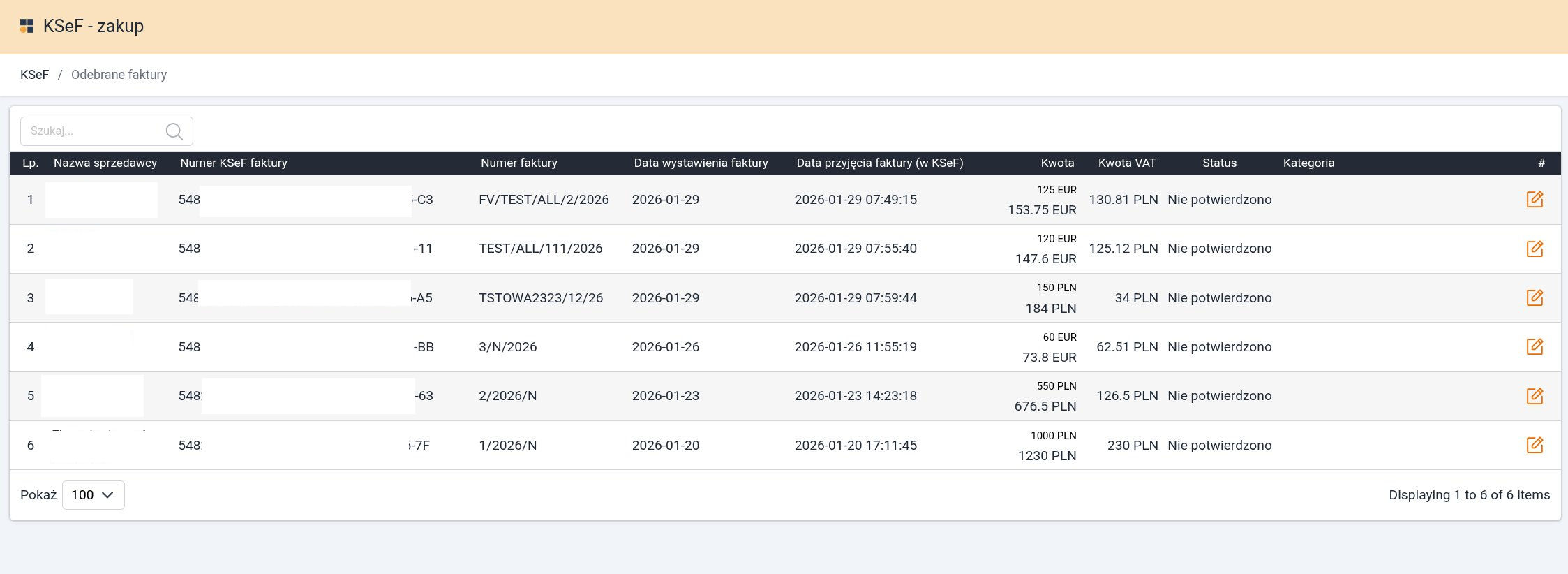Open edit icon for invoice TEST/ALL/111/2026
This screenshot has height=574, width=1568.
(x=1535, y=249)
